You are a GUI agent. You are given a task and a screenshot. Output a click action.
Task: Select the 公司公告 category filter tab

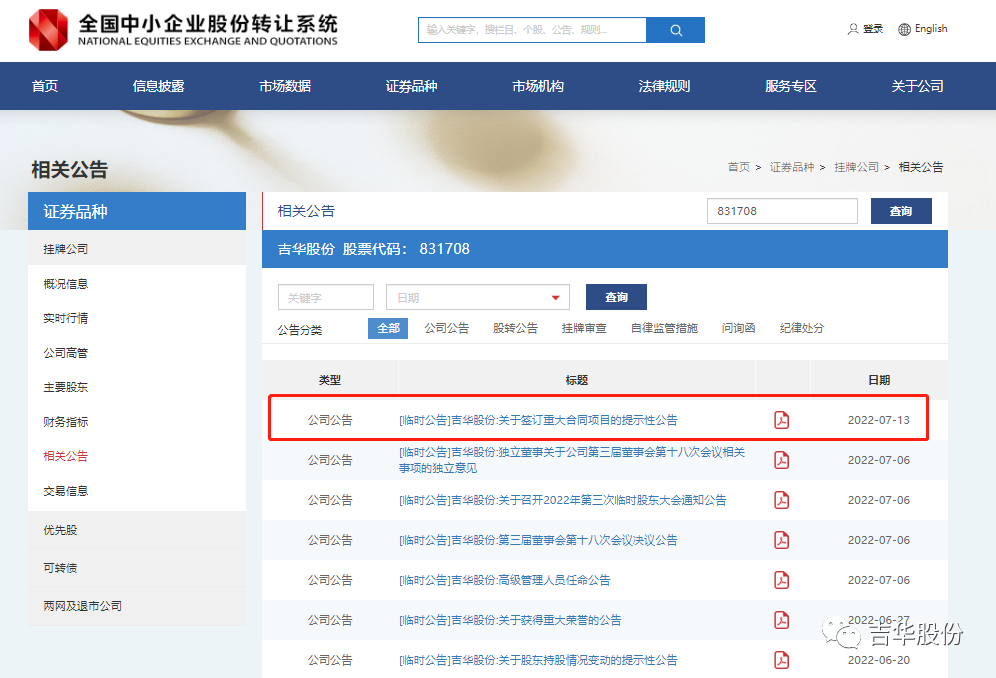pos(447,329)
